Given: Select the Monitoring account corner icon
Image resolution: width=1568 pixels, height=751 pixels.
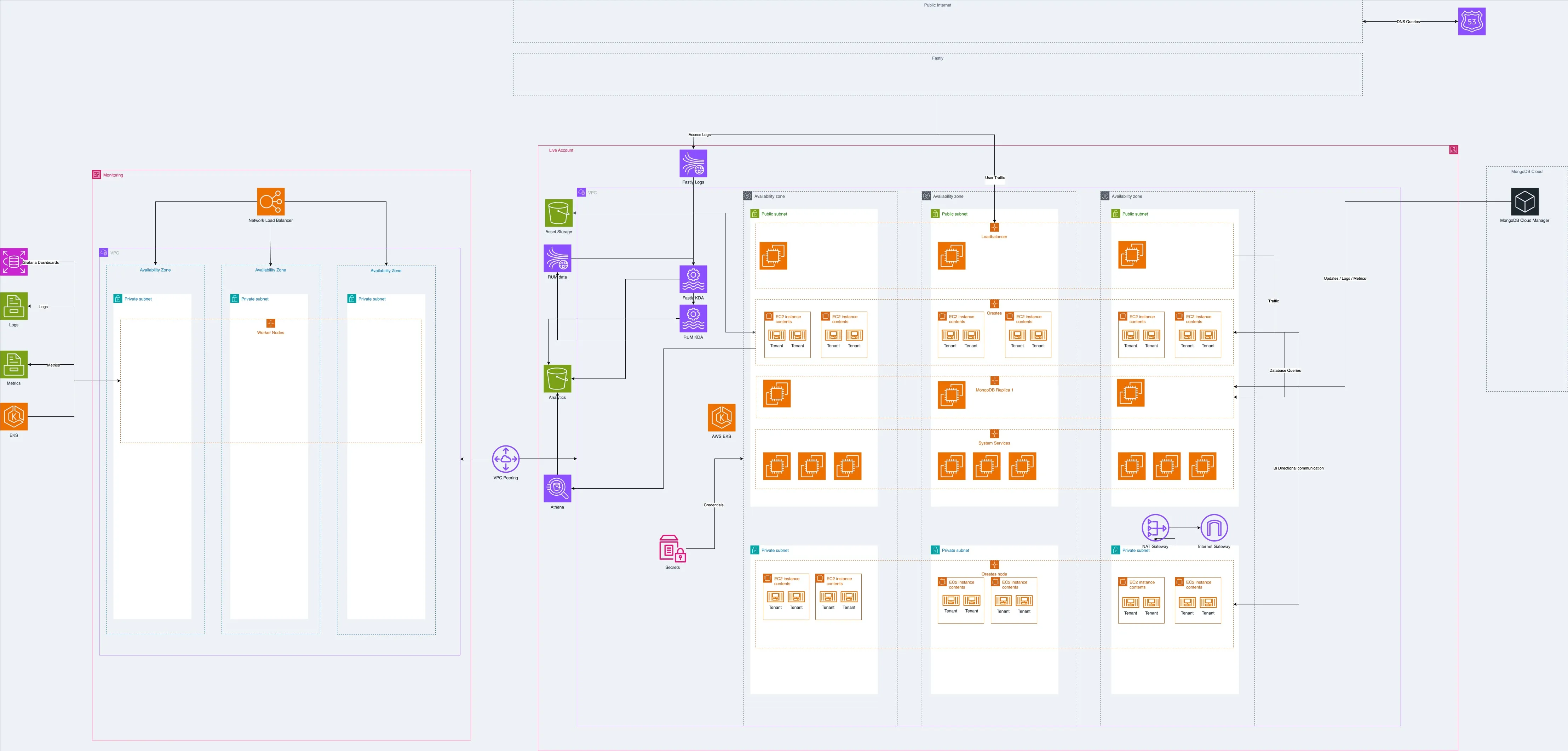Looking at the screenshot, I should coord(97,175).
